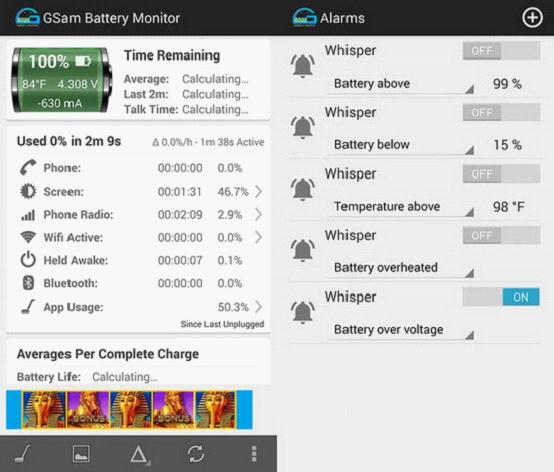Image resolution: width=554 pixels, height=472 pixels.
Task: Enable the Battery above alarm switch
Action: [501, 51]
